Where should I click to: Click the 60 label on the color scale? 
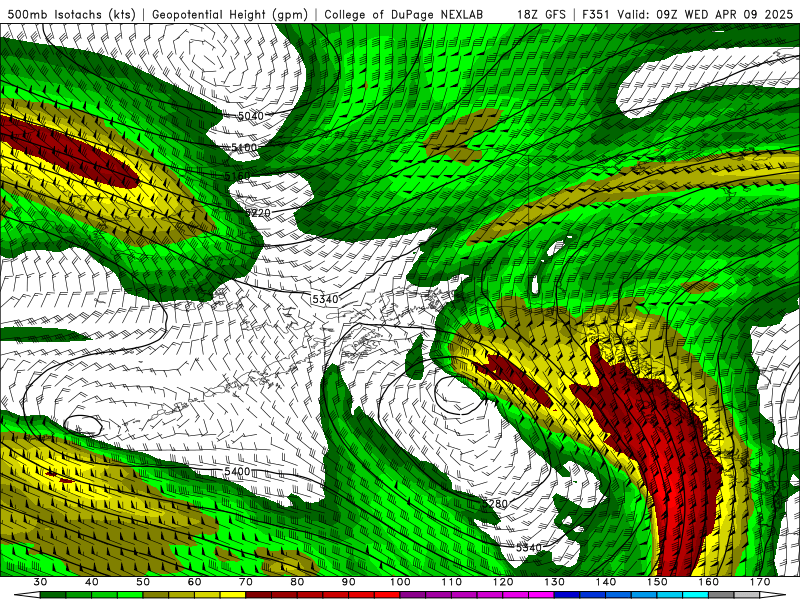[x=194, y=582]
